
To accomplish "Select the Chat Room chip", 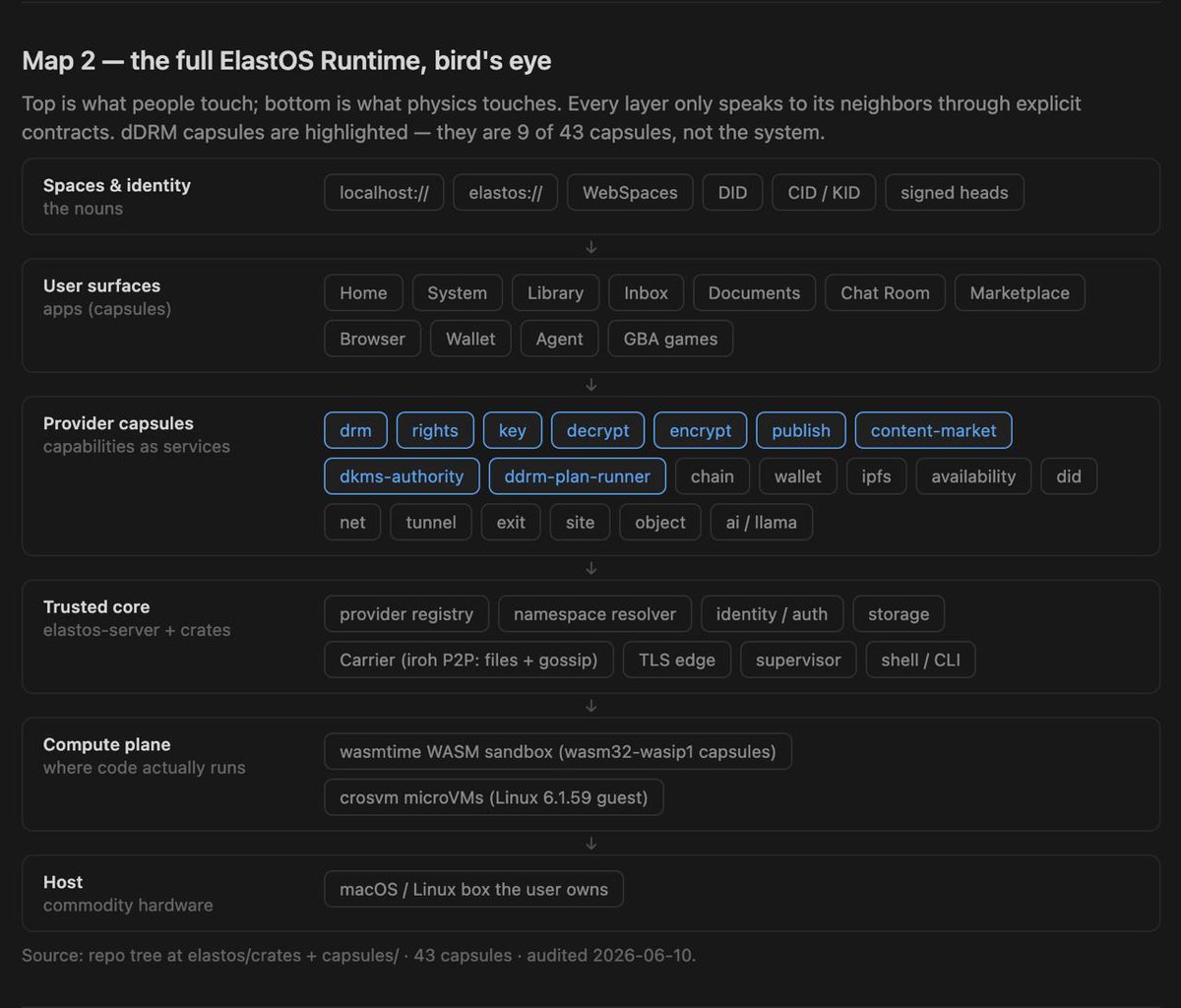I will click(885, 292).
